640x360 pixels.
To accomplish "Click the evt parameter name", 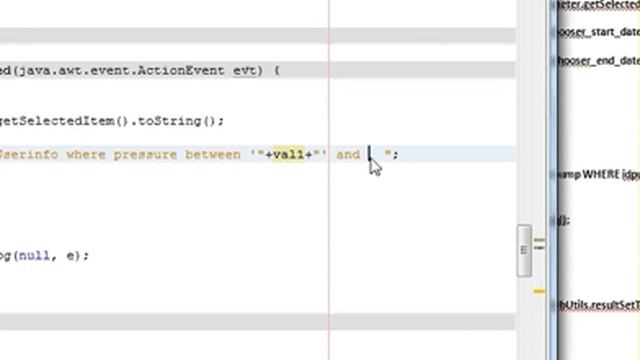I will (245, 71).
